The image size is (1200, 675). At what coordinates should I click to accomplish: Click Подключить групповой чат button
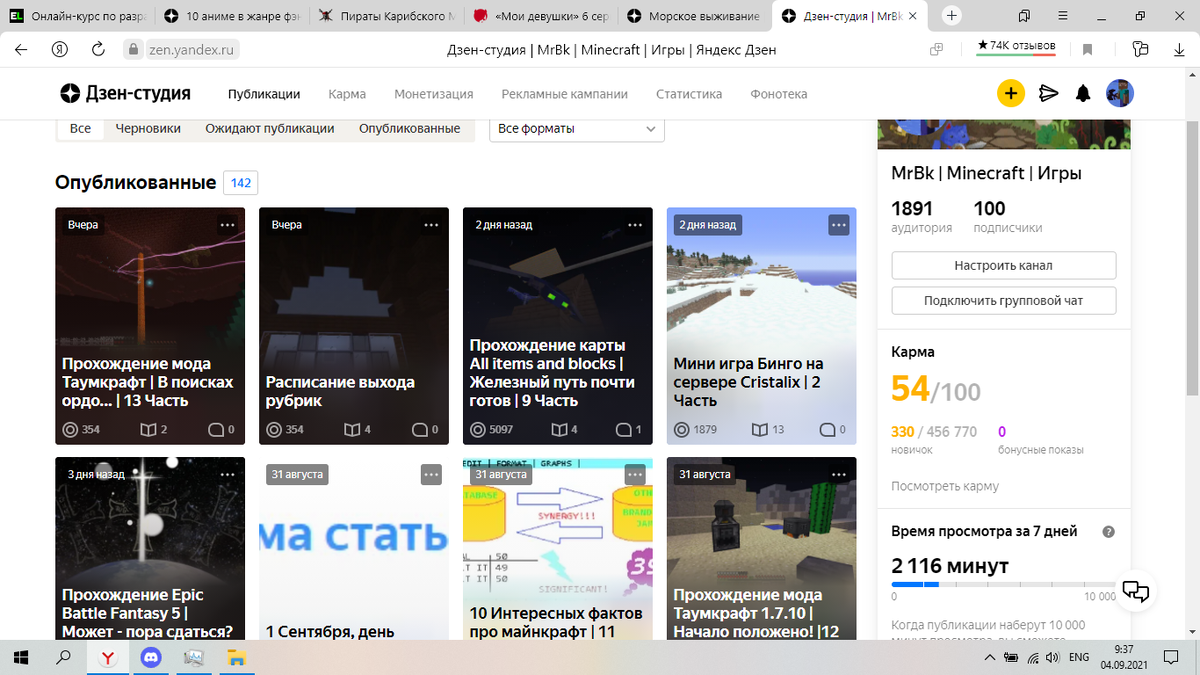point(1004,300)
